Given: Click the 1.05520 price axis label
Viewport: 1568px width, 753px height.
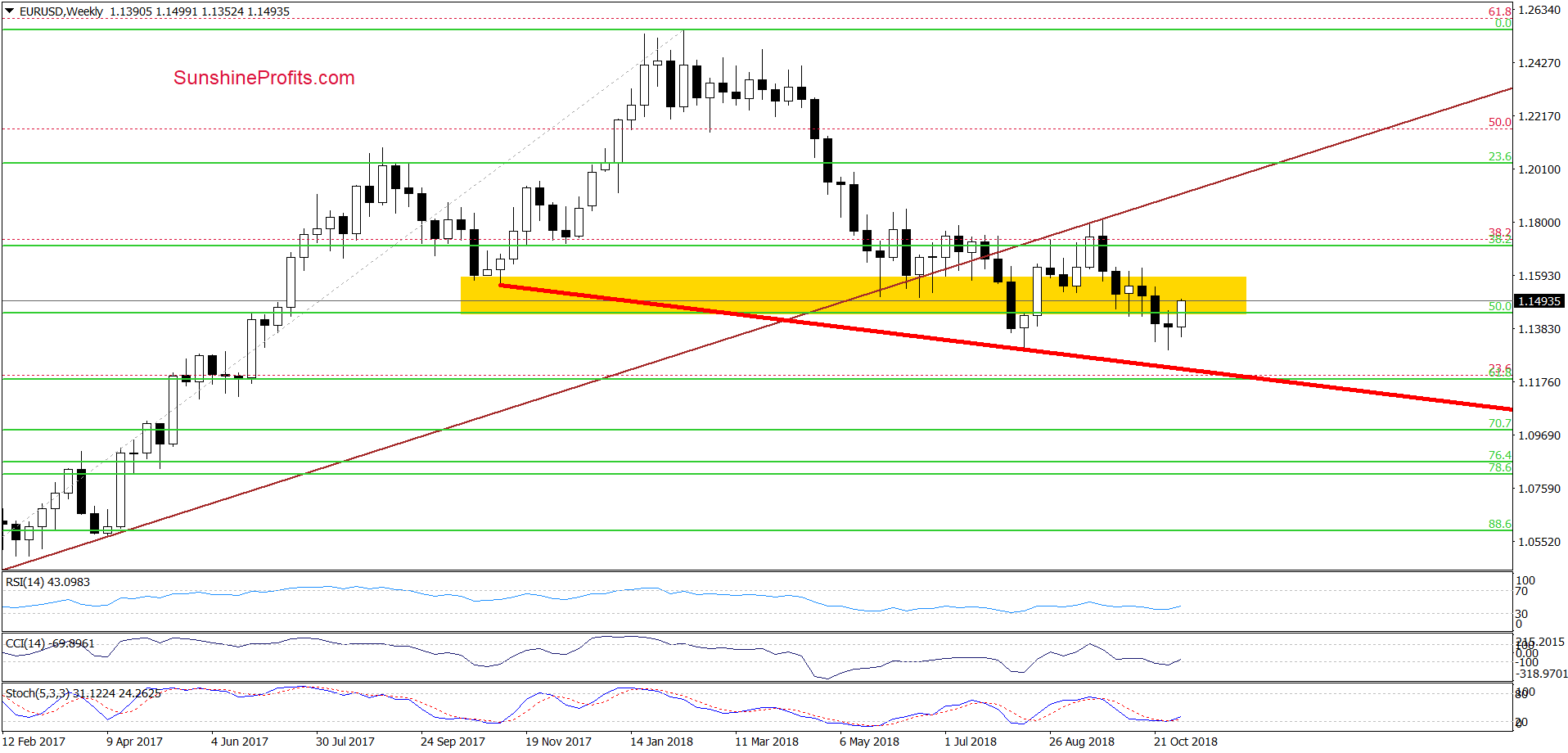Looking at the screenshot, I should pos(1539,542).
